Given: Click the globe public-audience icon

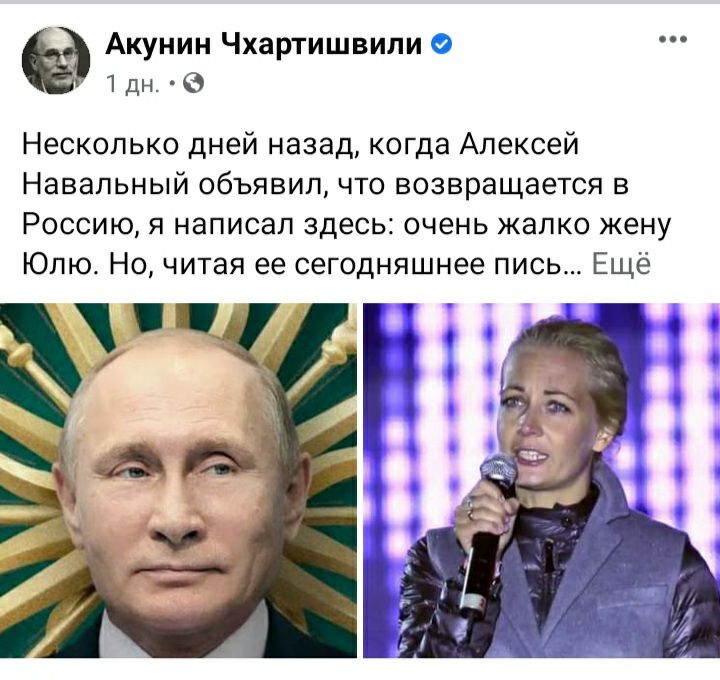Looking at the screenshot, I should point(193,83).
